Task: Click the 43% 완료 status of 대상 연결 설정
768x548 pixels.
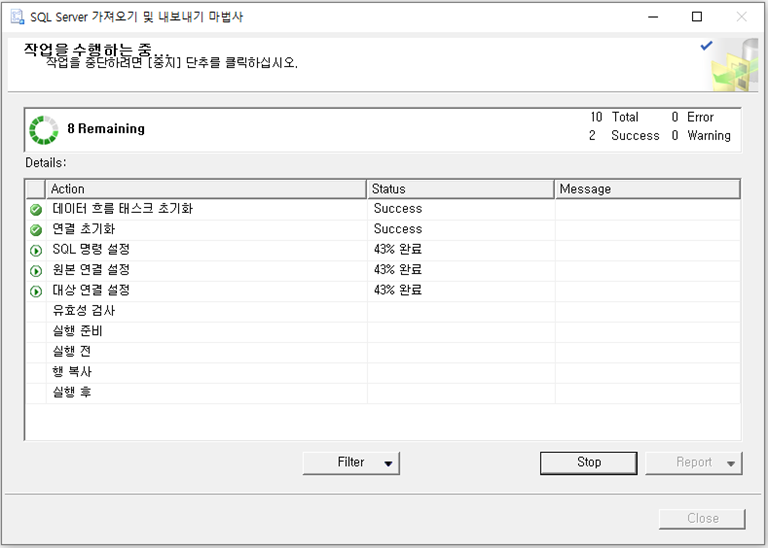Action: pyautogui.click(x=398, y=290)
